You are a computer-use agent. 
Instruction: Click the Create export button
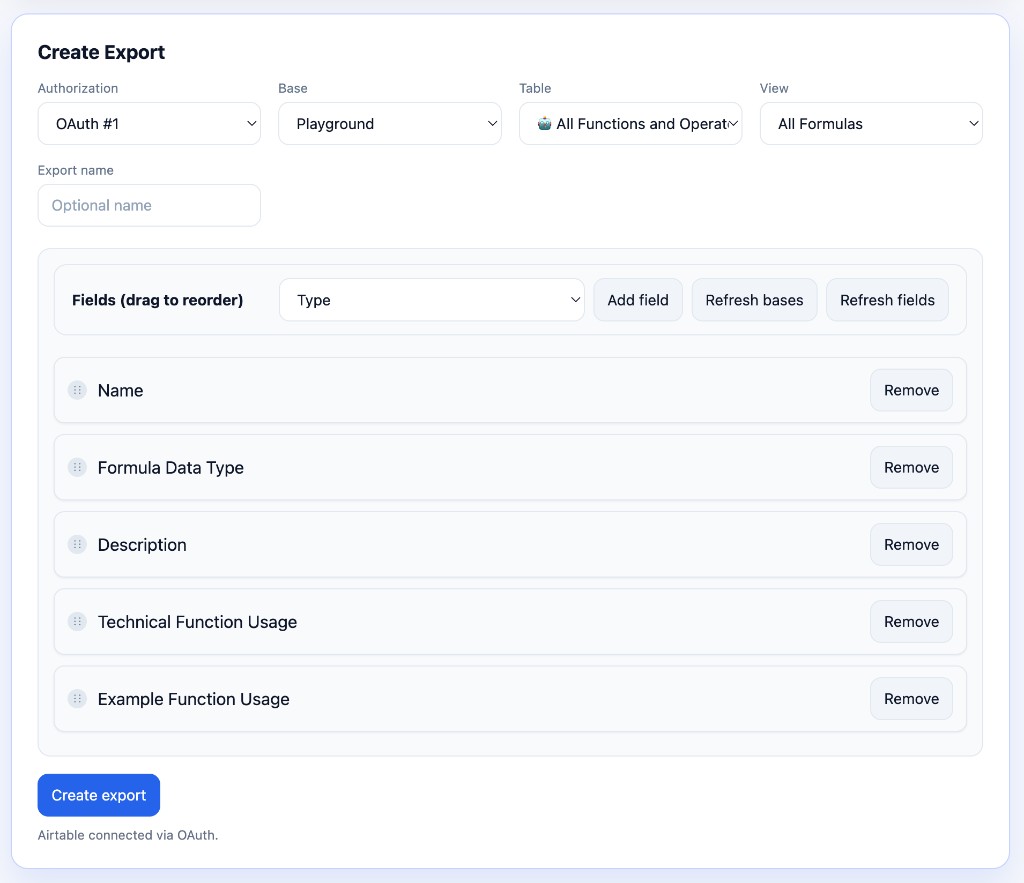coord(98,795)
